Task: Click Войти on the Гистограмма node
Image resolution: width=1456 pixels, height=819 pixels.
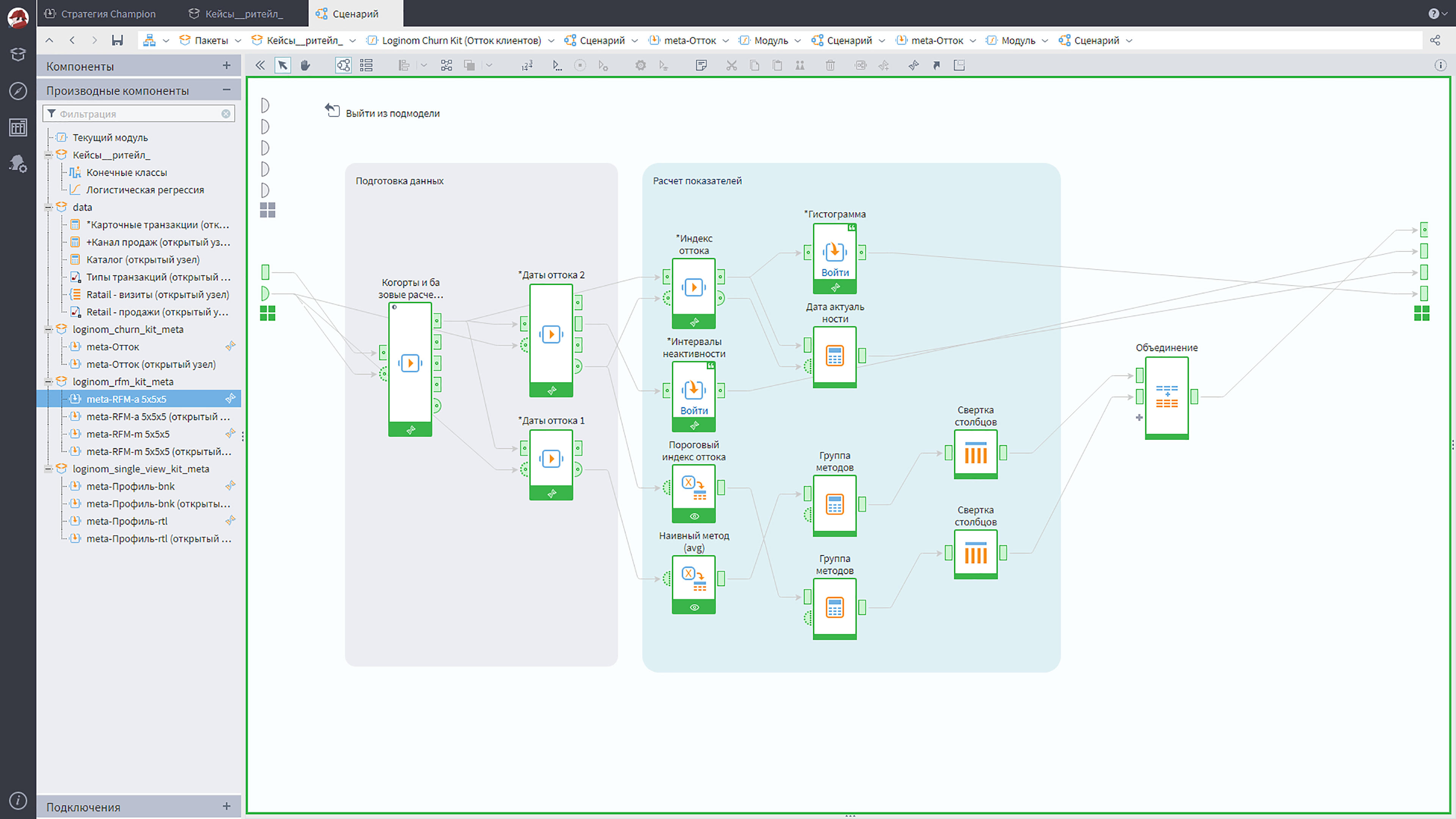Action: pyautogui.click(x=835, y=273)
